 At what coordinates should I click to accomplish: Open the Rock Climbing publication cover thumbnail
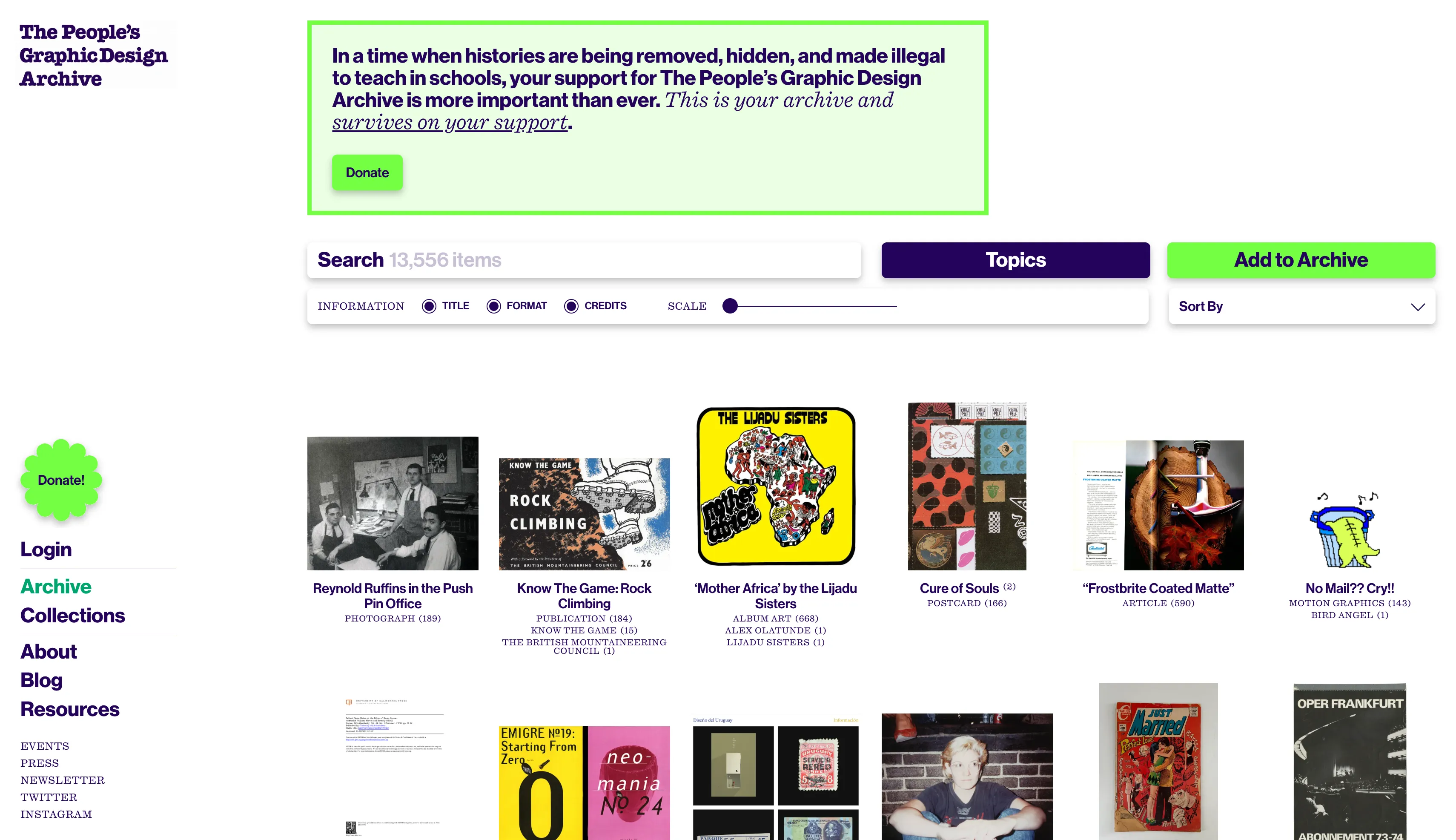click(x=584, y=514)
